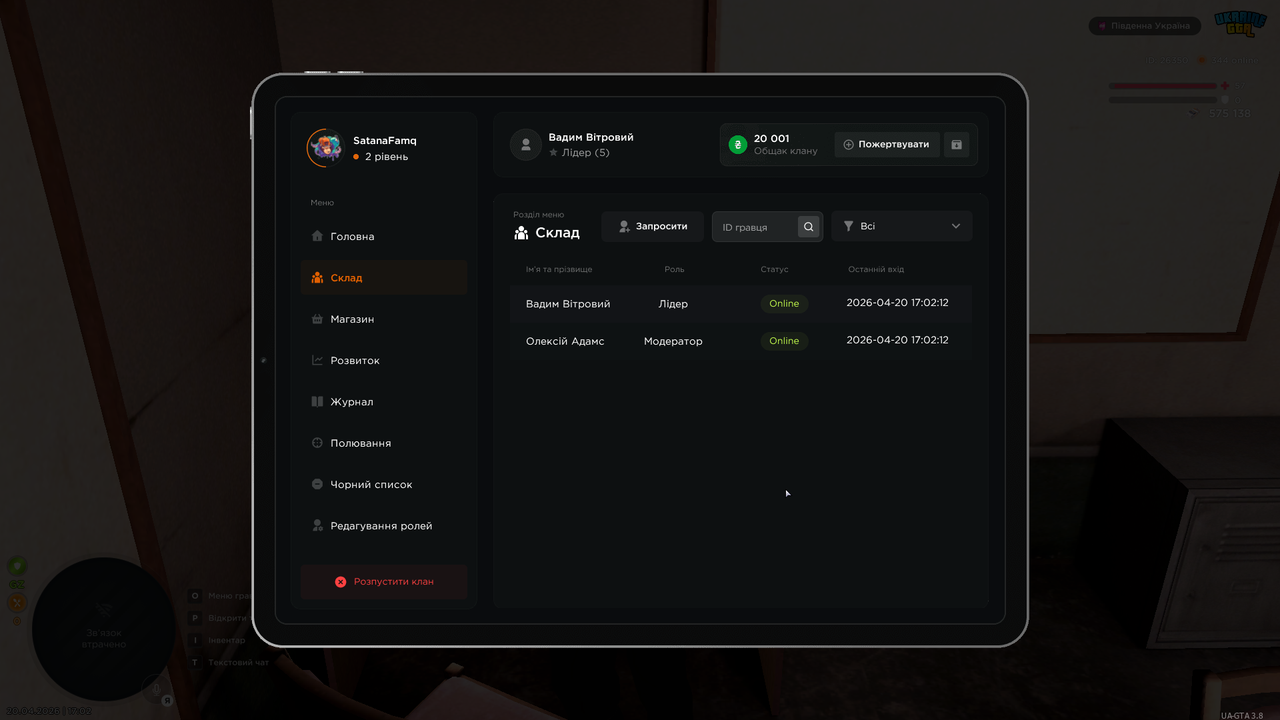Click the plus icon in Пожертвувати button
Screen dimensions: 1280x720
848,145
